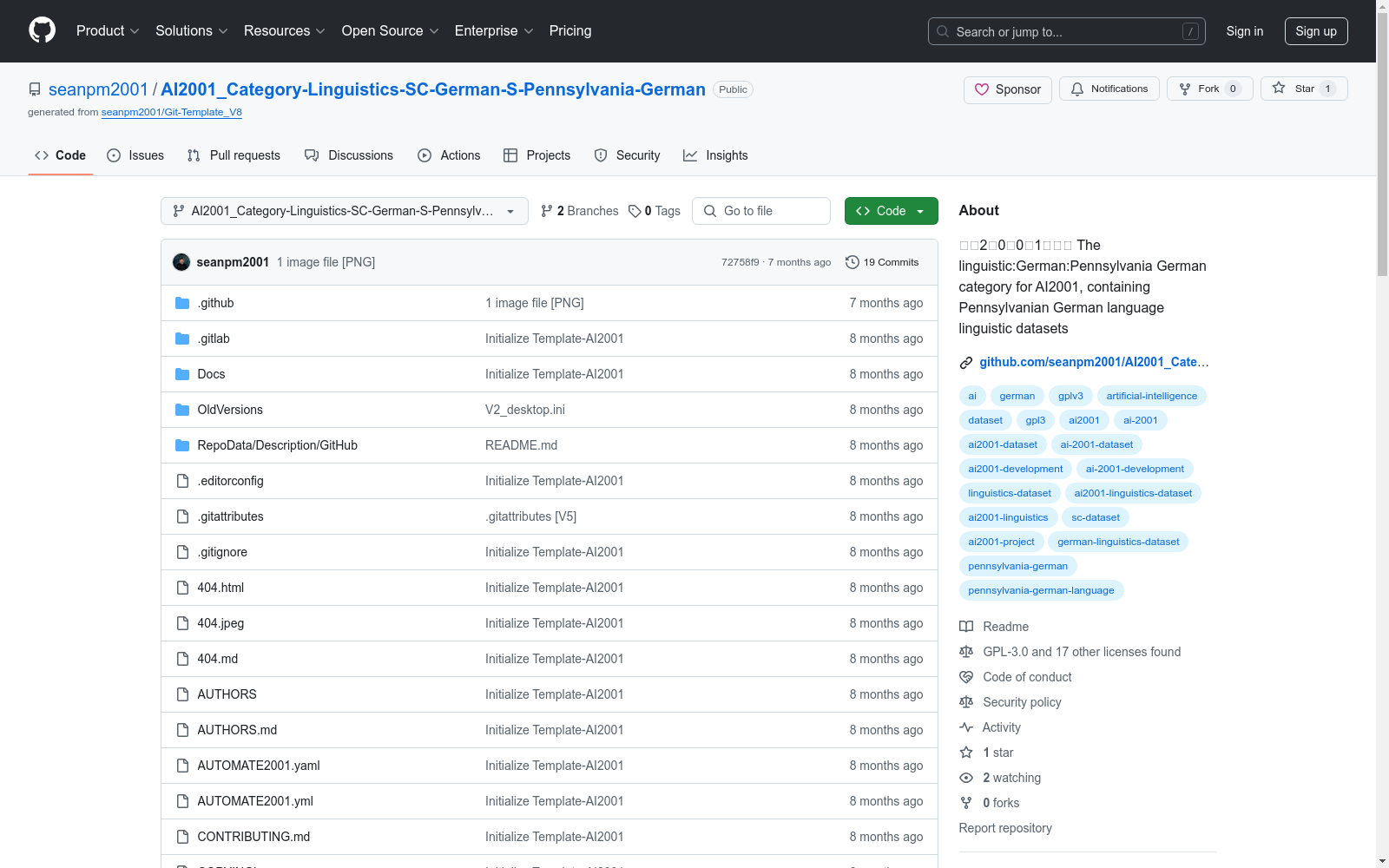Open the Actions tab

coord(449,155)
